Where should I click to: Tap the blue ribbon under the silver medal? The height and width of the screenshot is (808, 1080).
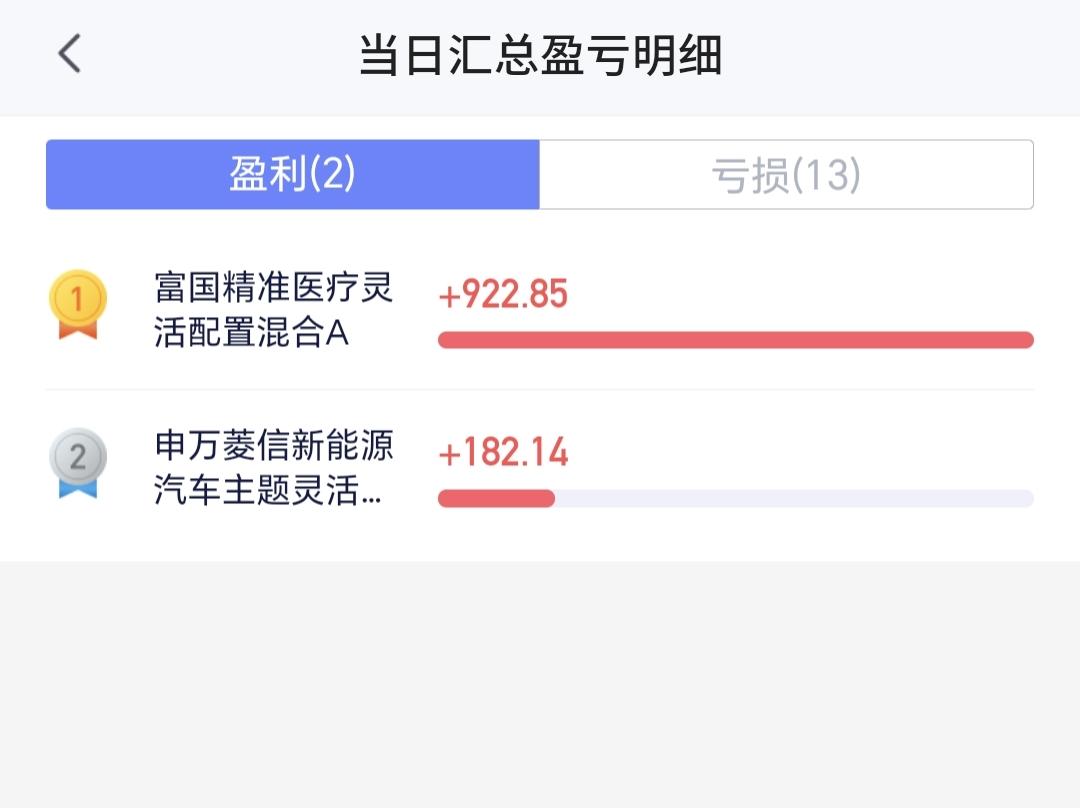tap(77, 488)
